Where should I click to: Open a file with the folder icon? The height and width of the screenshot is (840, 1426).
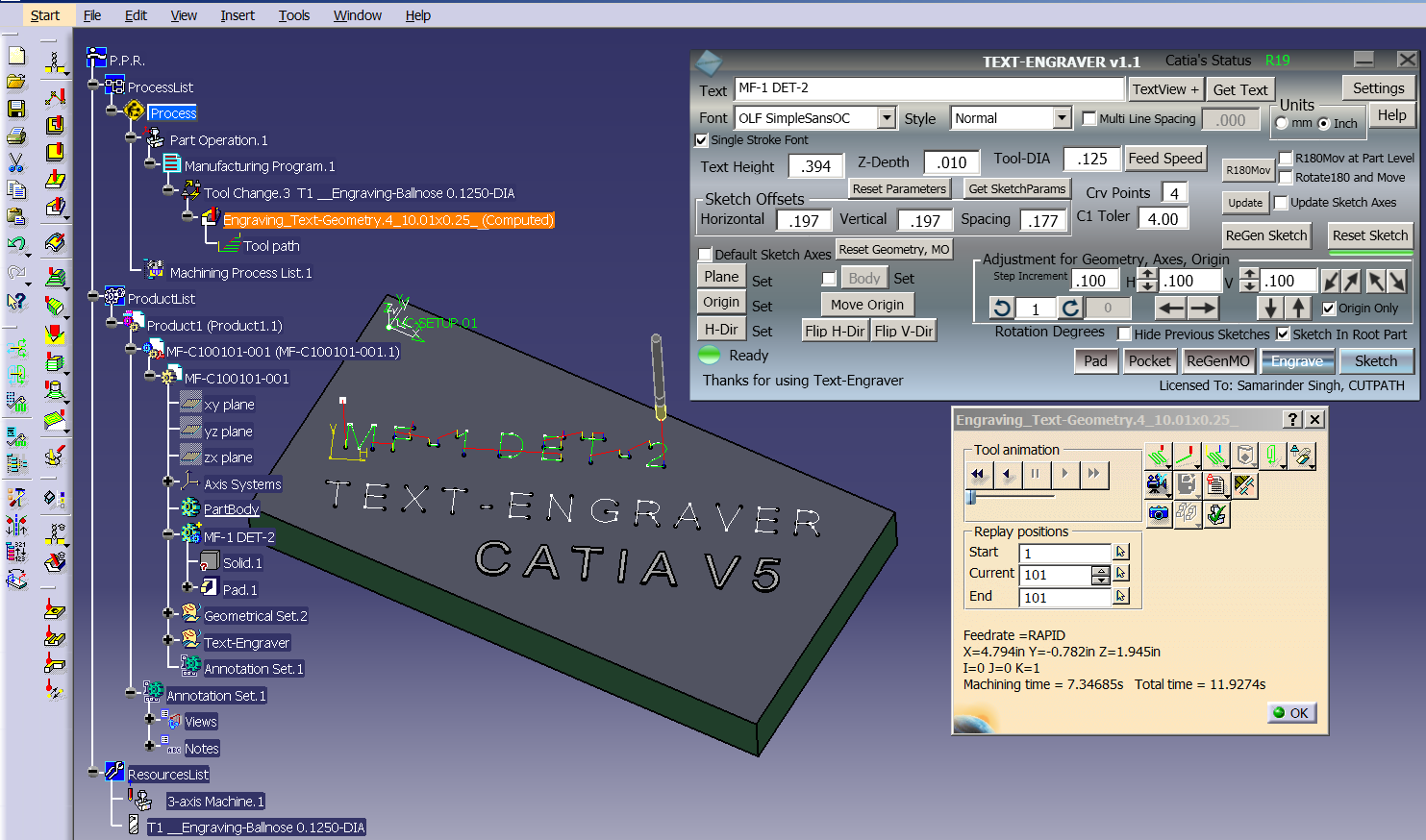[16, 82]
